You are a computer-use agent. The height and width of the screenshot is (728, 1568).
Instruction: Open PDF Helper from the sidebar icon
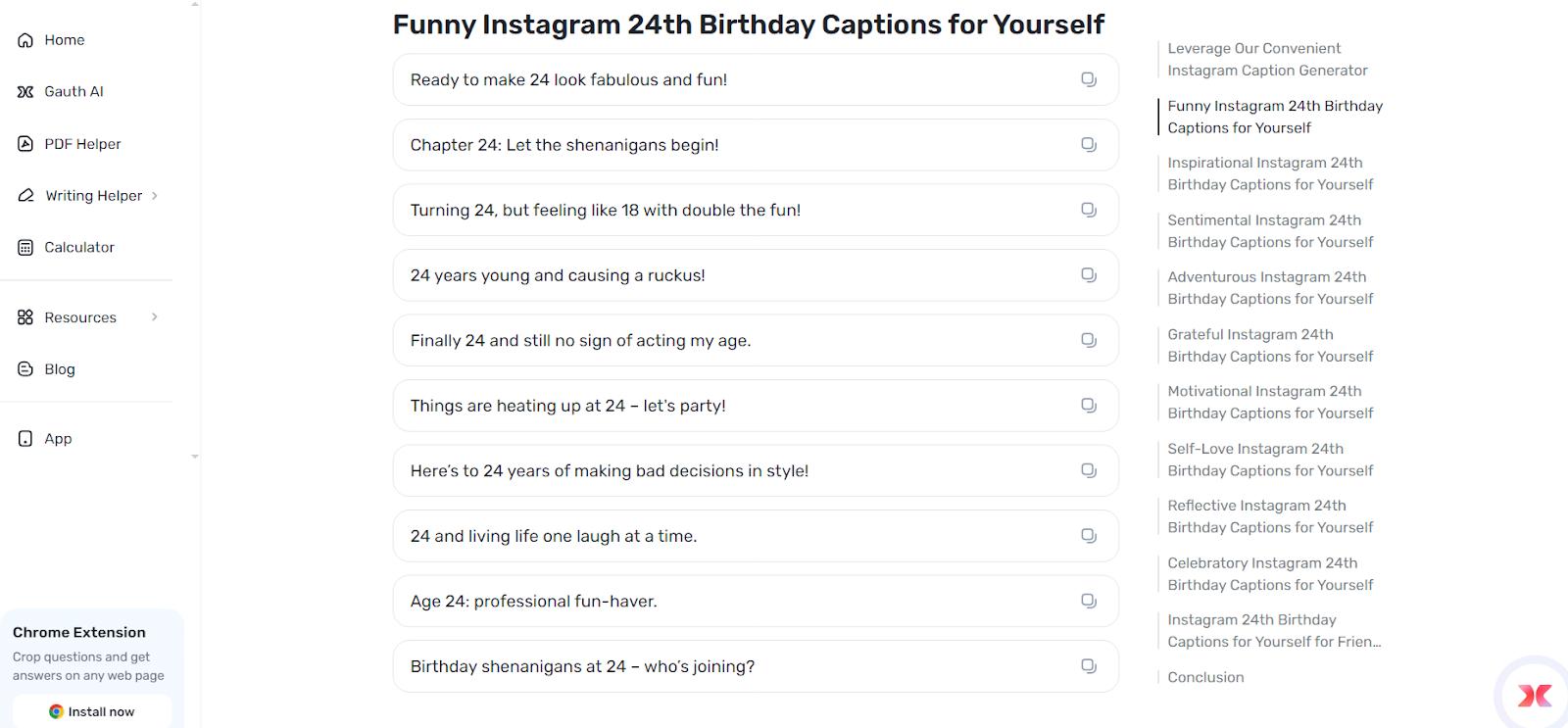(x=24, y=143)
